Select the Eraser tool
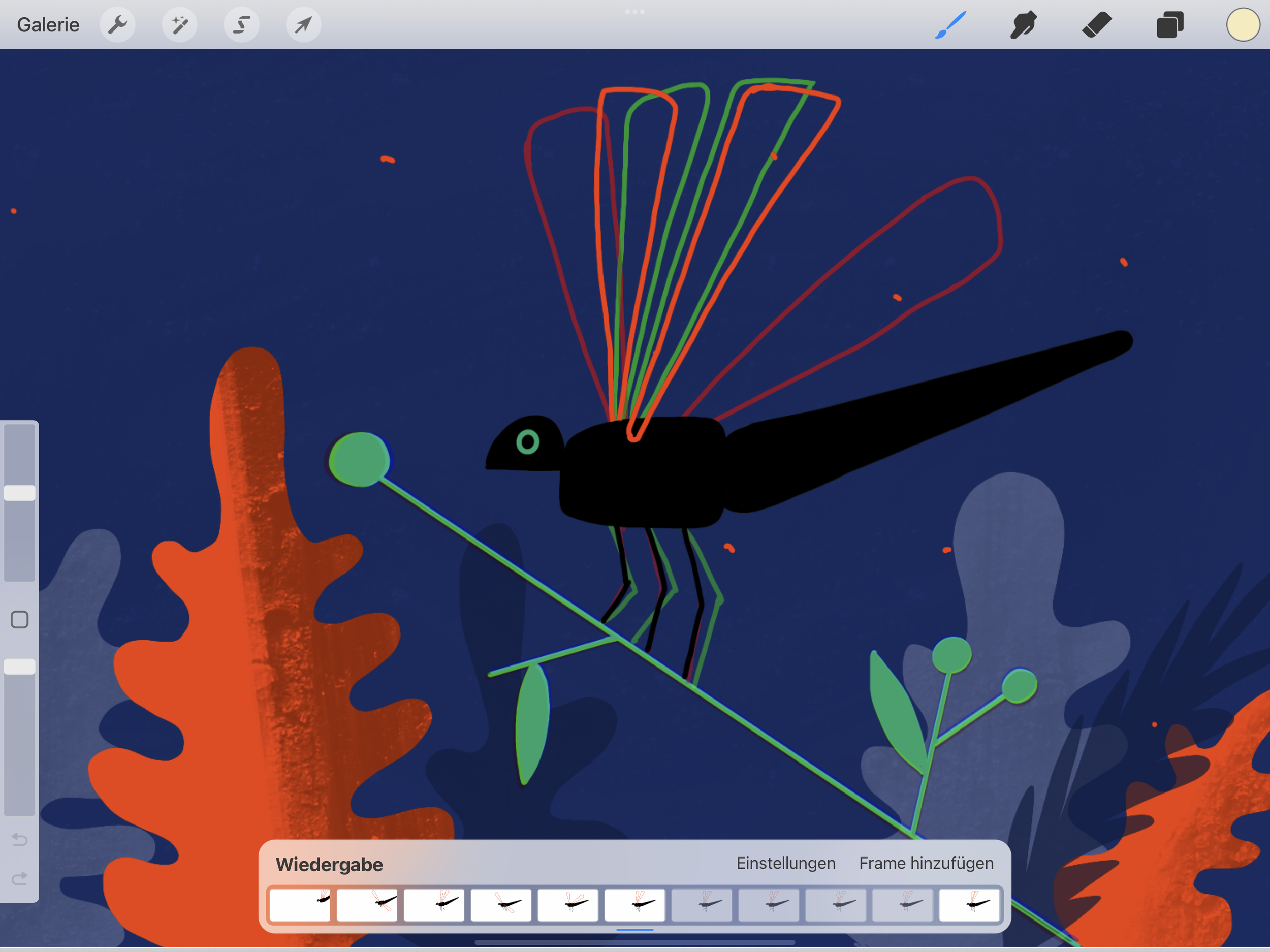This screenshot has height=952, width=1270. pos(1097,25)
